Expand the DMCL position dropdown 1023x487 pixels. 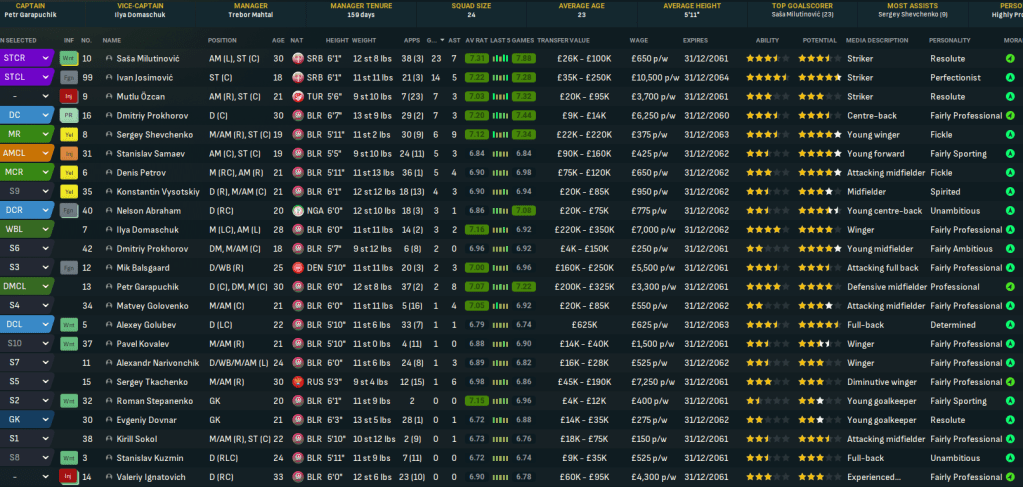point(45,287)
